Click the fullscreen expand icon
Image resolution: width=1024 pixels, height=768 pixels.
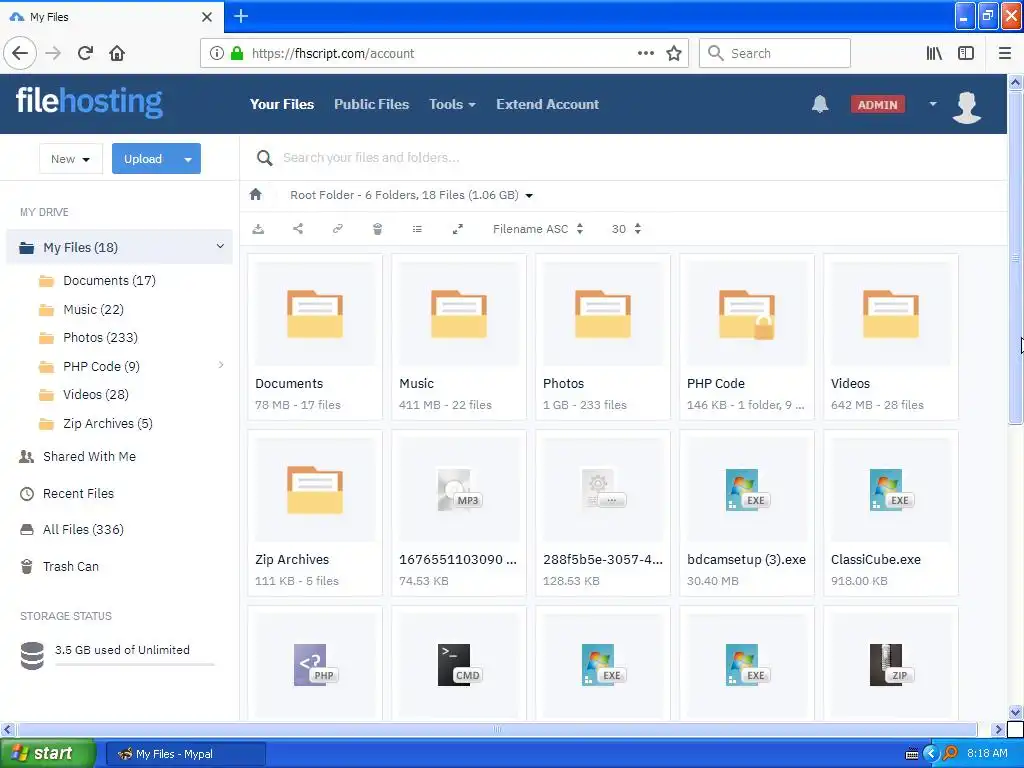click(x=458, y=229)
